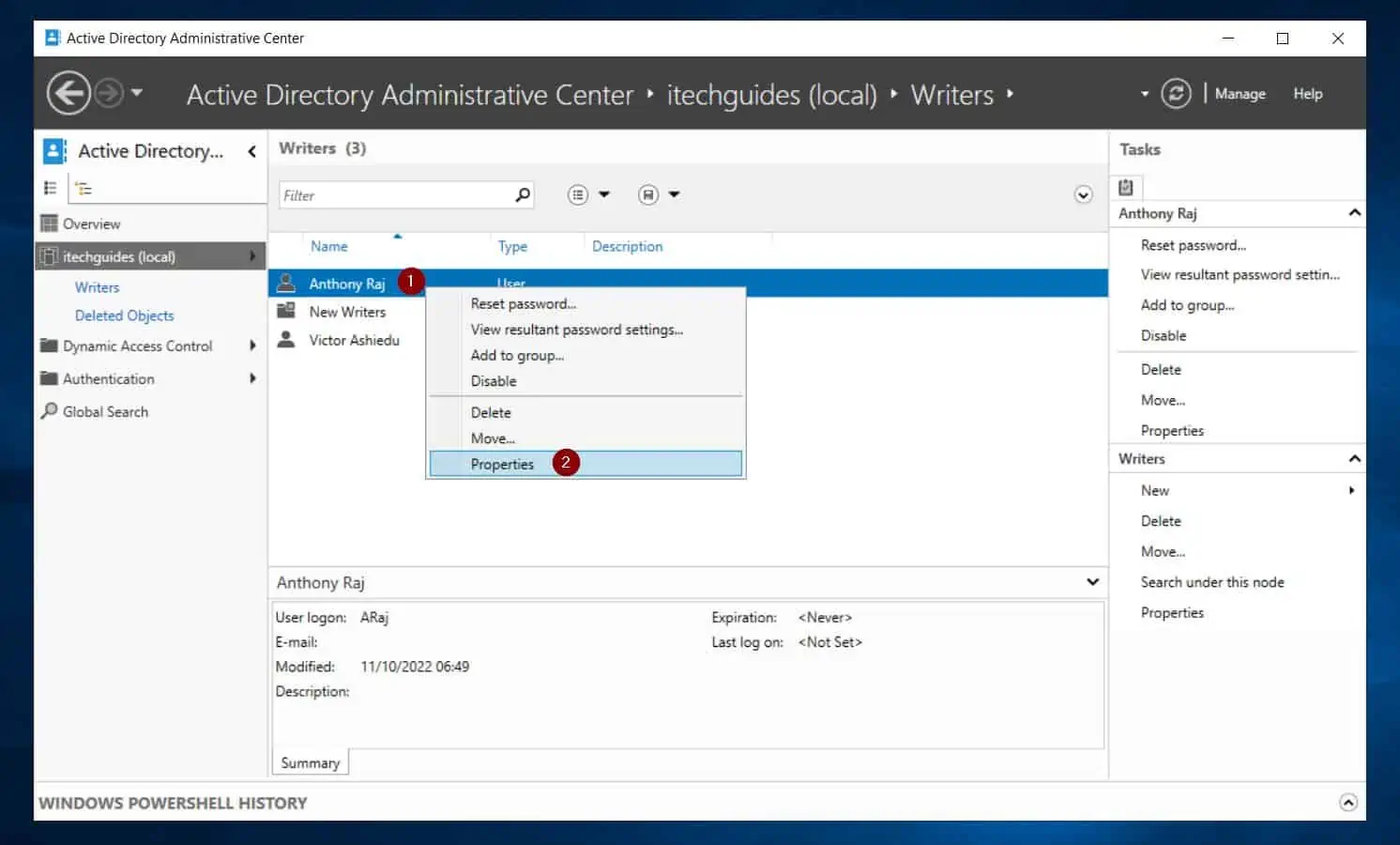Choose Properties in context menu
The height and width of the screenshot is (845, 1400).
click(586, 464)
